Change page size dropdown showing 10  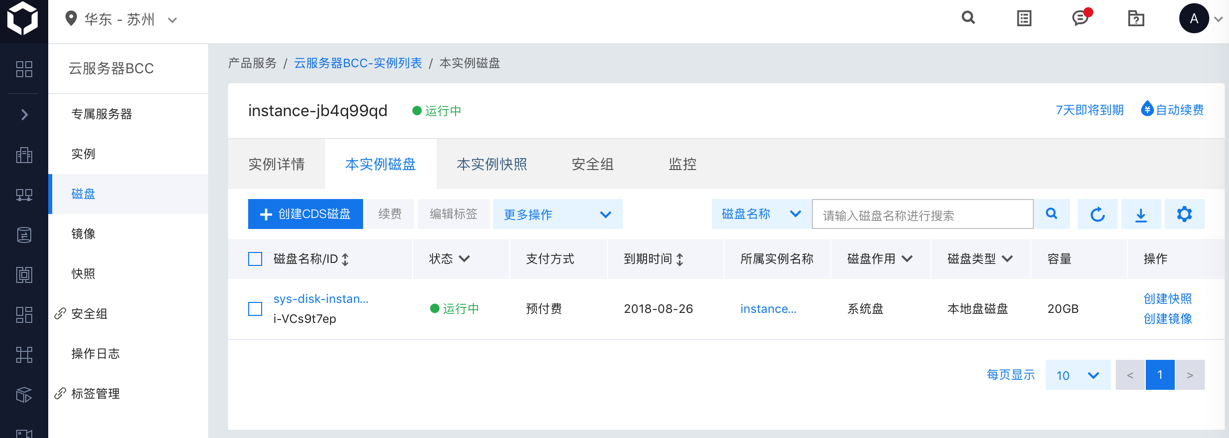(x=1077, y=375)
